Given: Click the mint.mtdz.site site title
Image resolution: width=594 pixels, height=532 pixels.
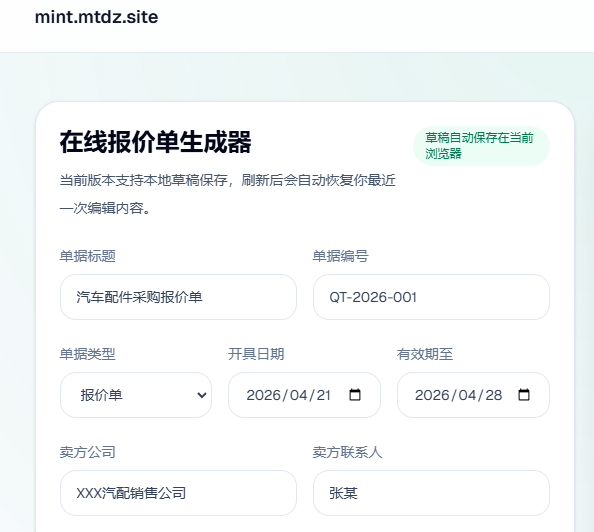Looking at the screenshot, I should tap(96, 17).
